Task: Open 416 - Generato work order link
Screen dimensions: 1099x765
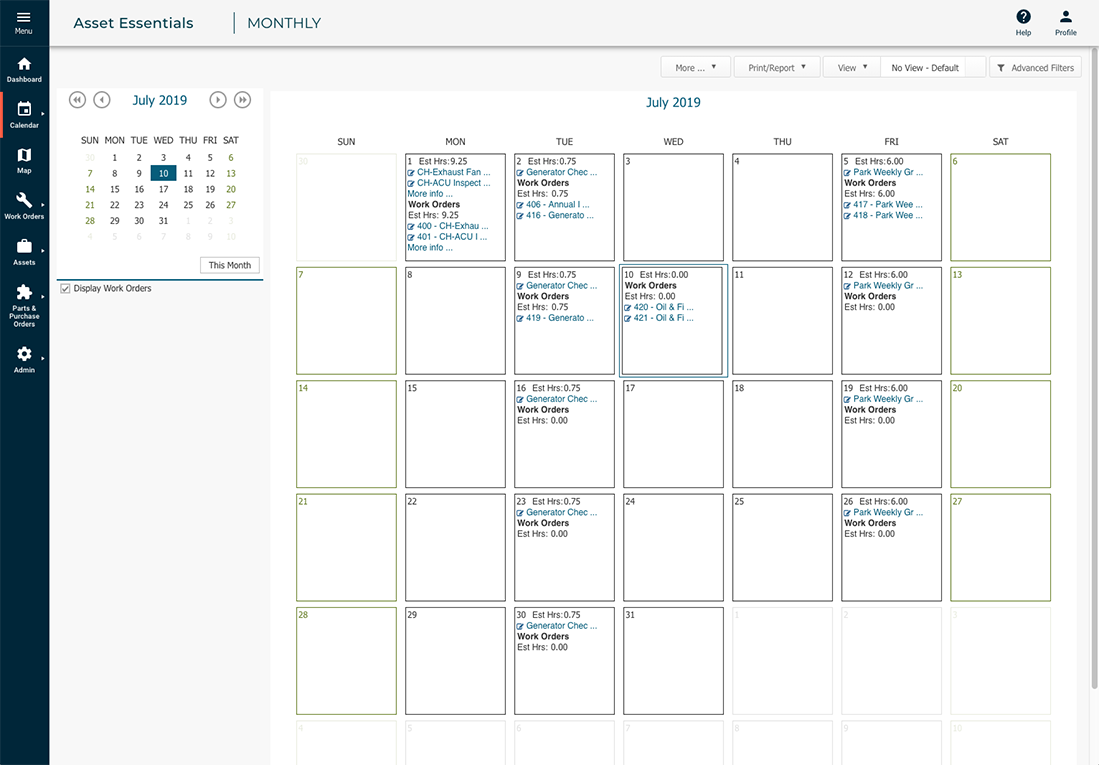Action: 560,215
